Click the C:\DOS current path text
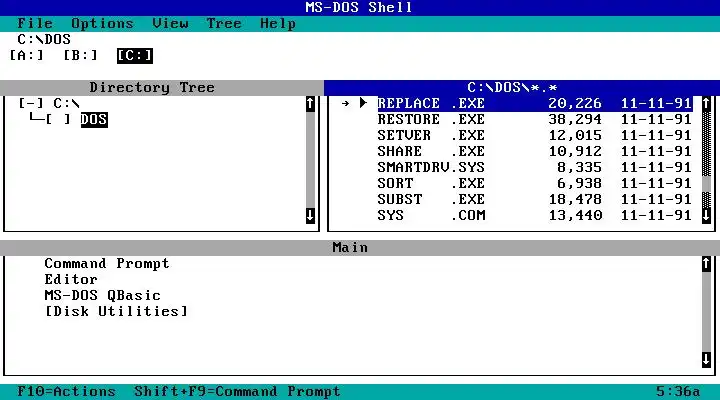Screen dimensions: 720x400 coord(44,39)
